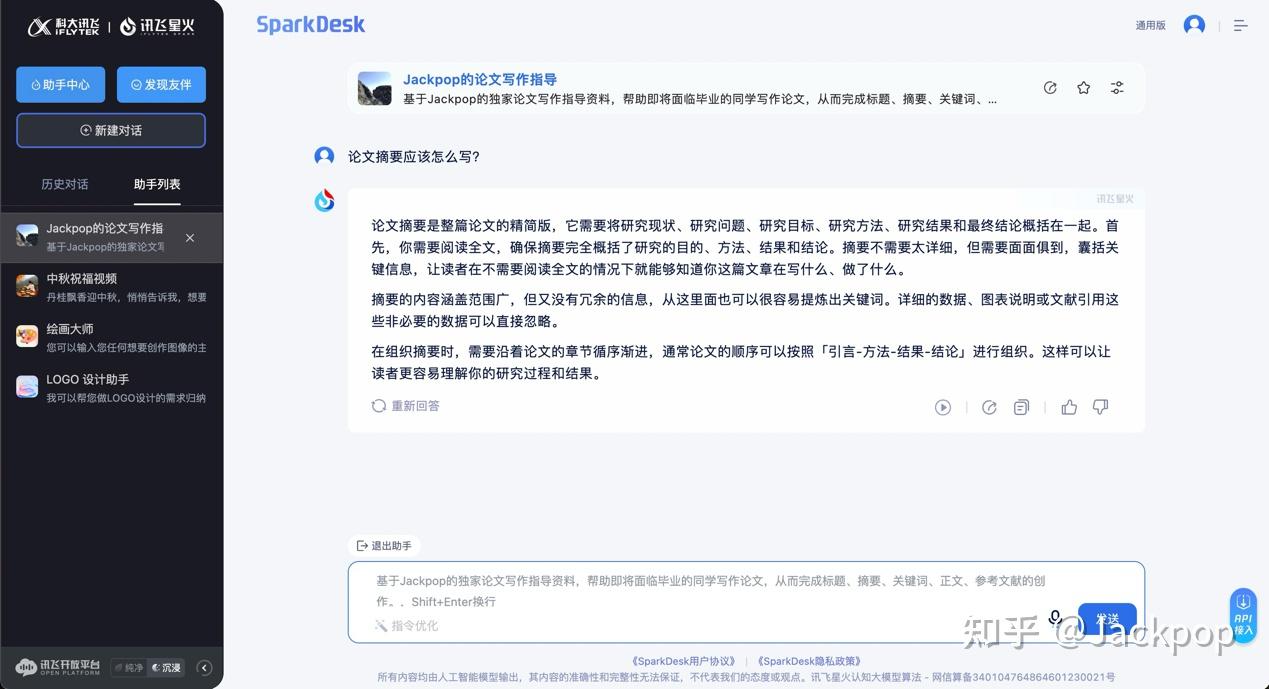Viewport: 1269px width, 689px height.
Task: Collapse the sidebar with the chevron
Action: pos(204,668)
